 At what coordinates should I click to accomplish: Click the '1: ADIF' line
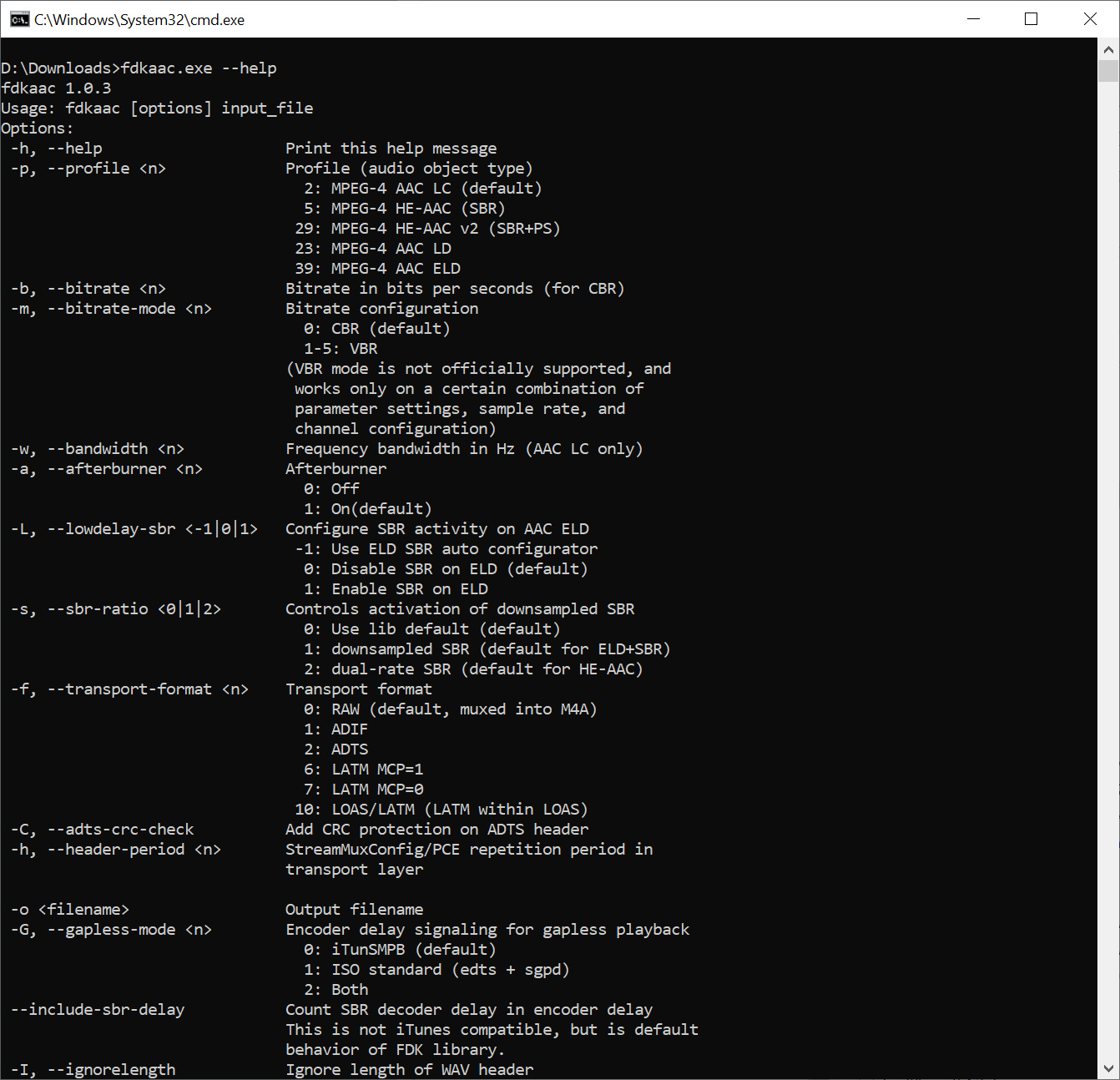click(335, 729)
